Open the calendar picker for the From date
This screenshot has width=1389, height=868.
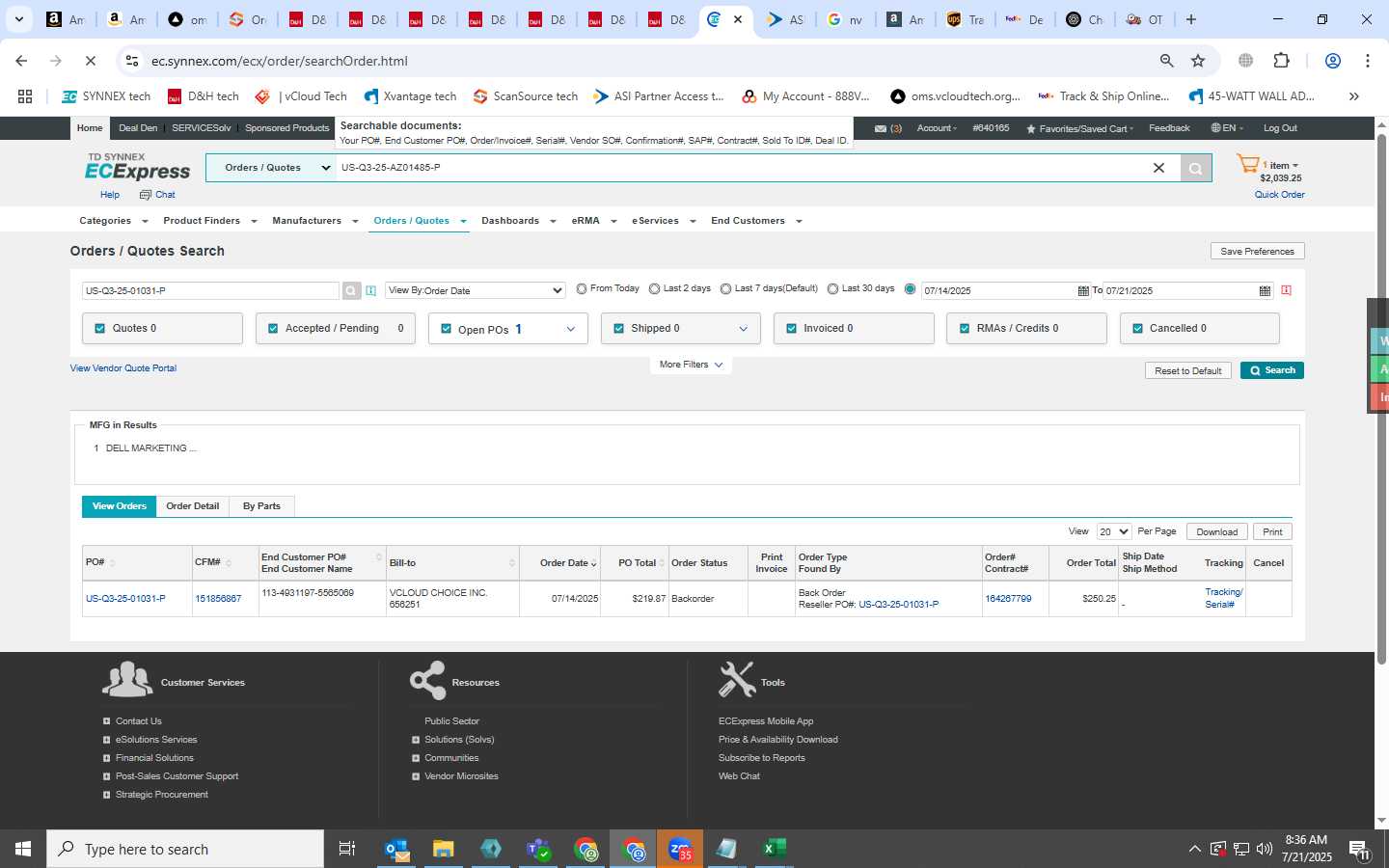pyautogui.click(x=1083, y=290)
